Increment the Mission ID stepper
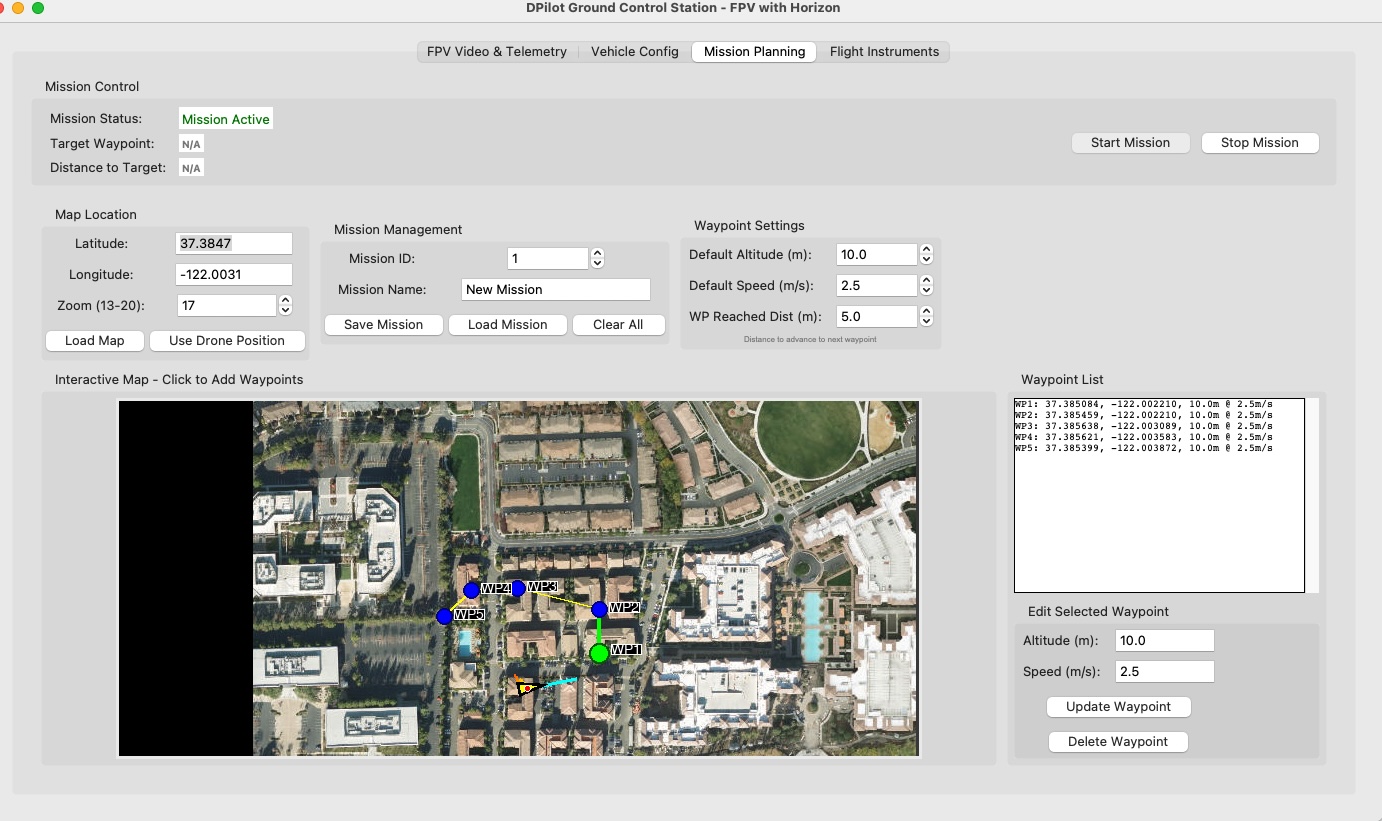The height and width of the screenshot is (821, 1382). (596, 252)
